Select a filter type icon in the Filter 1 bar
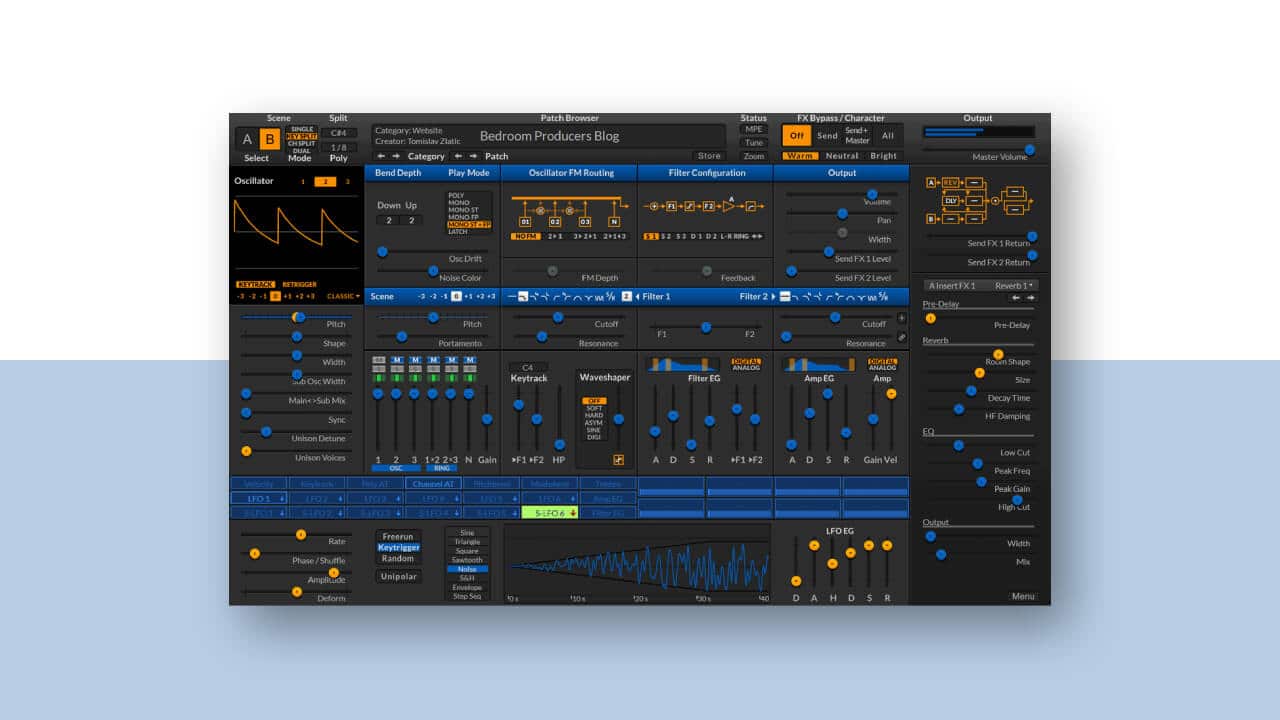Viewport: 1280px width, 720px height. pyautogui.click(x=522, y=296)
